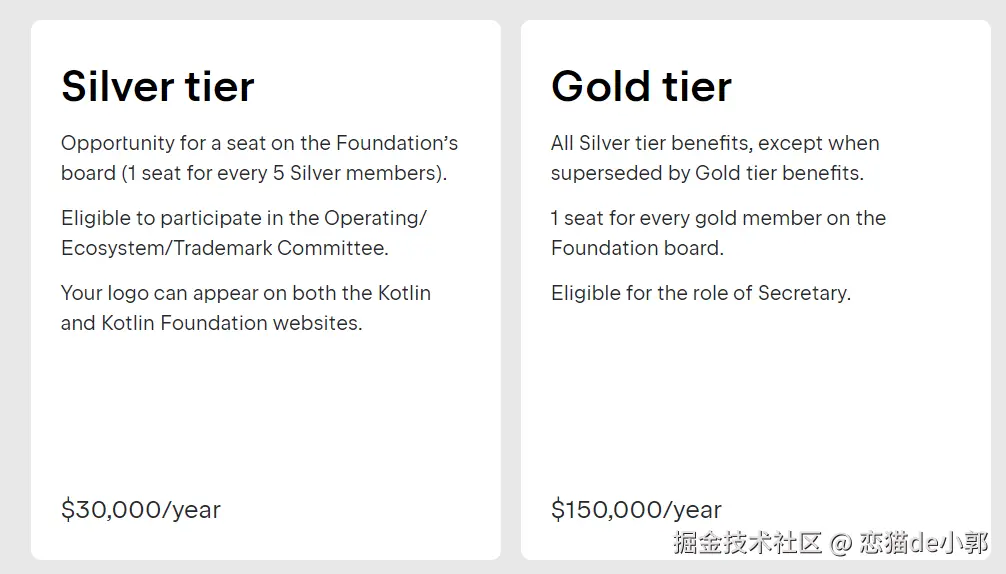Screen dimensions: 1006x574
Task: Click "All Silver tier benefits, except when" line
Action: point(714,143)
